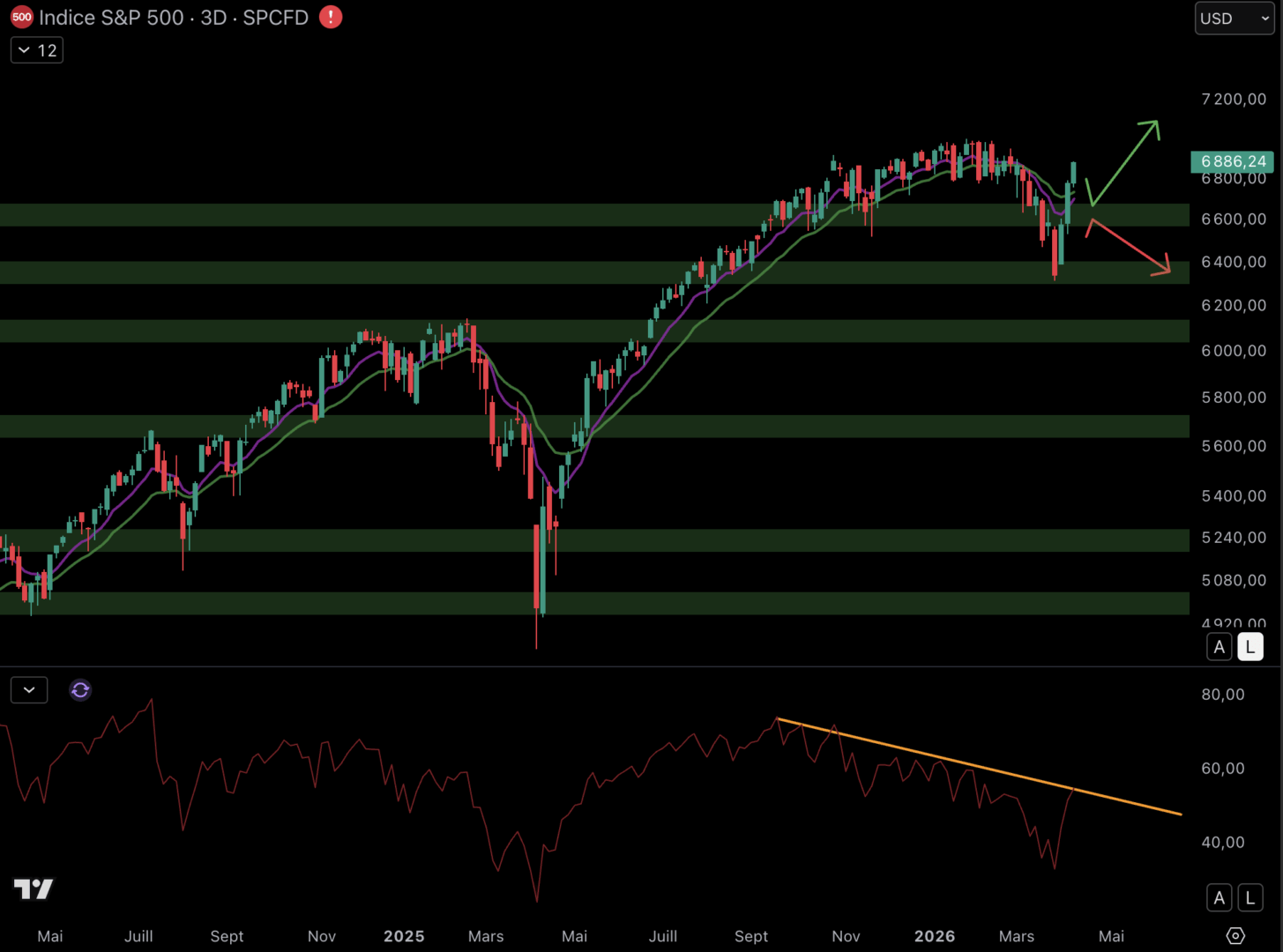Click the red S&P 500 symbol logo
Viewport: 1283px width, 952px height.
21,18
